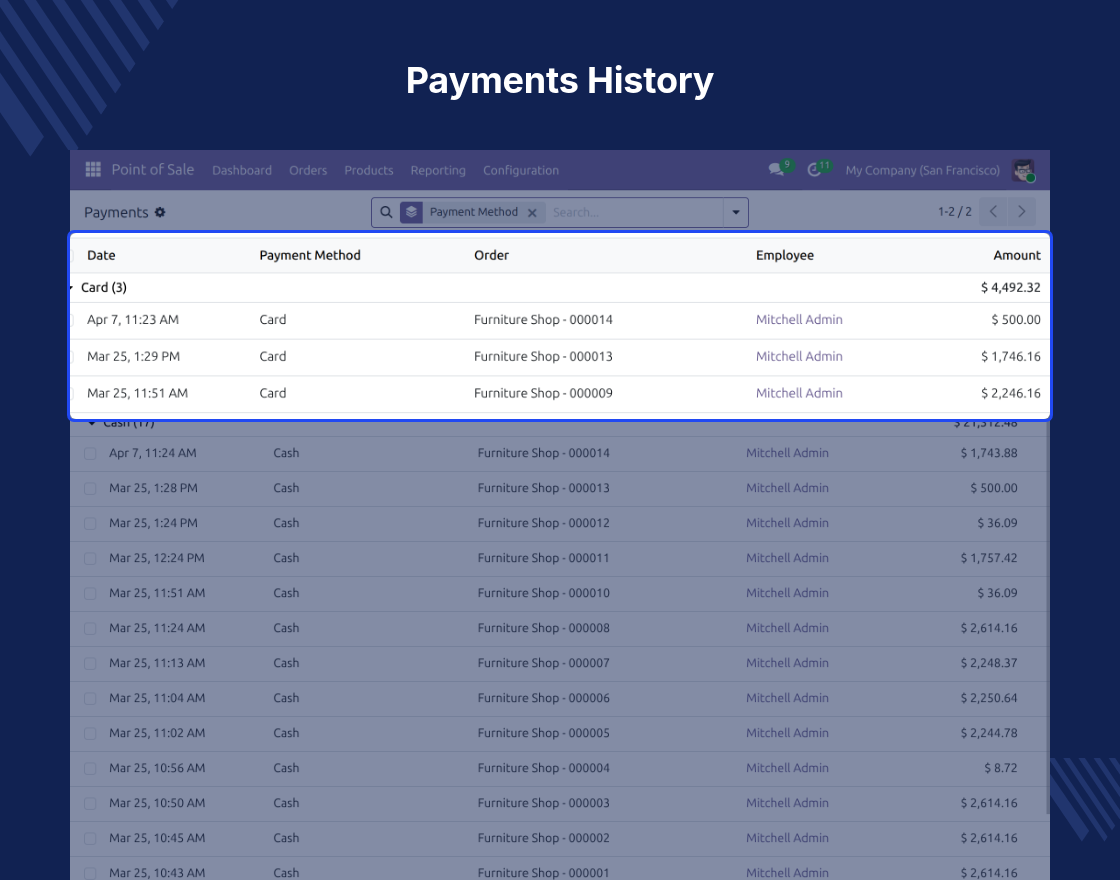The image size is (1120, 880).
Task: Click Card amount $ 2,246.16
Action: [1011, 393]
